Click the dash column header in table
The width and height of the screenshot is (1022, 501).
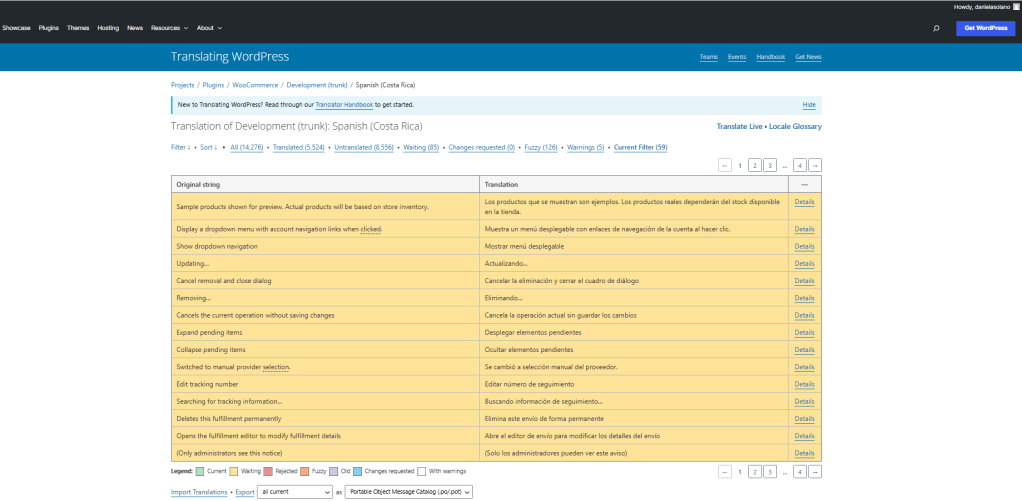tap(804, 185)
